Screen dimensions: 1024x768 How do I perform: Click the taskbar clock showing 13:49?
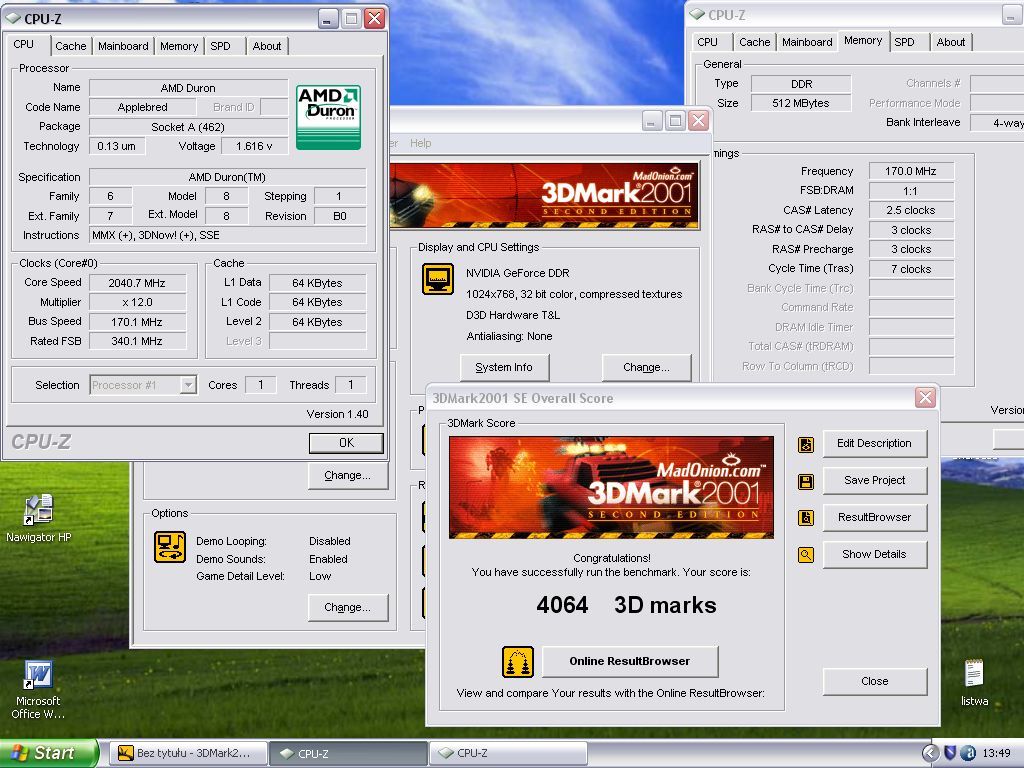point(996,754)
